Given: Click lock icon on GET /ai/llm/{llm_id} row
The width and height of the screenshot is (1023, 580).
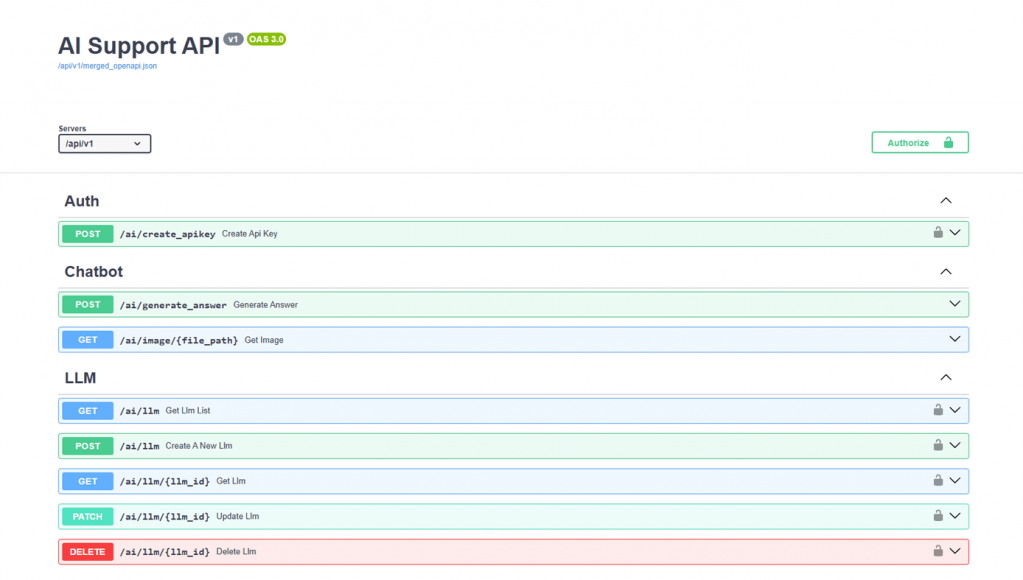Looking at the screenshot, I should (938, 481).
